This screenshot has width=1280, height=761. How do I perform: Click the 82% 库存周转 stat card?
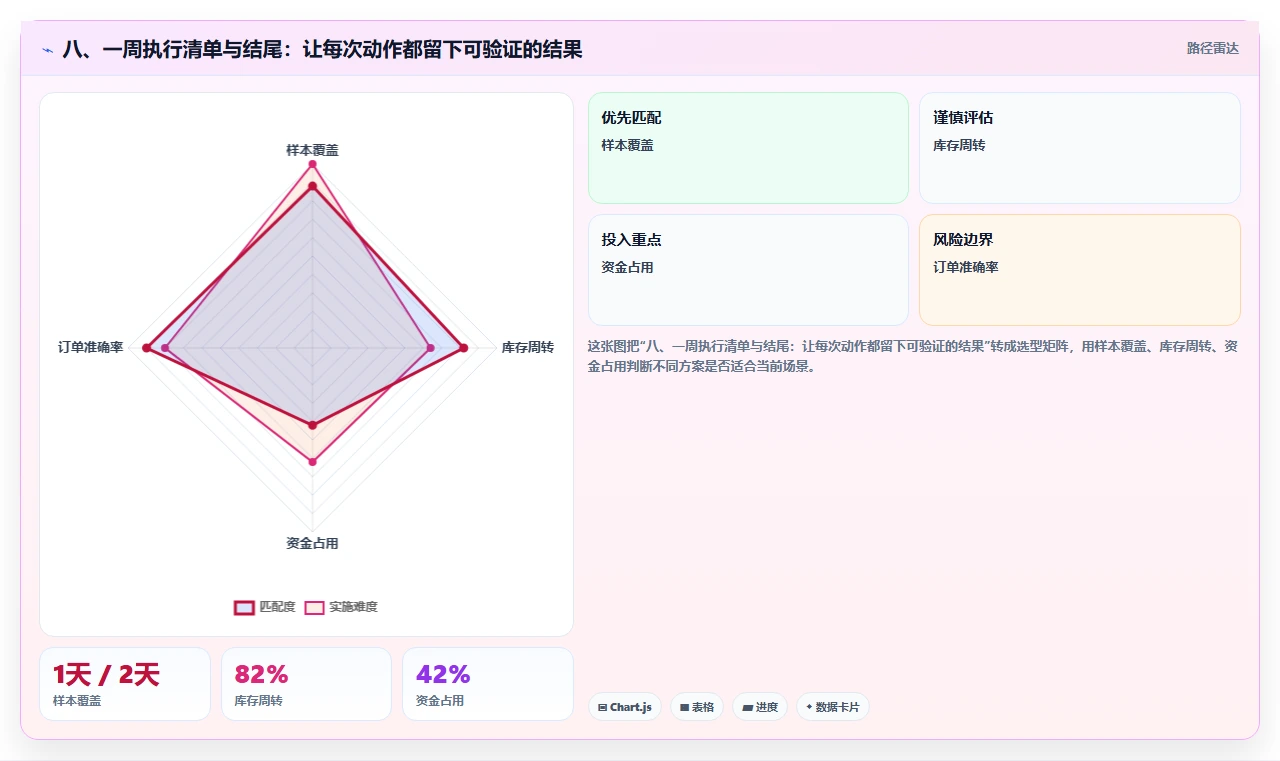(306, 684)
